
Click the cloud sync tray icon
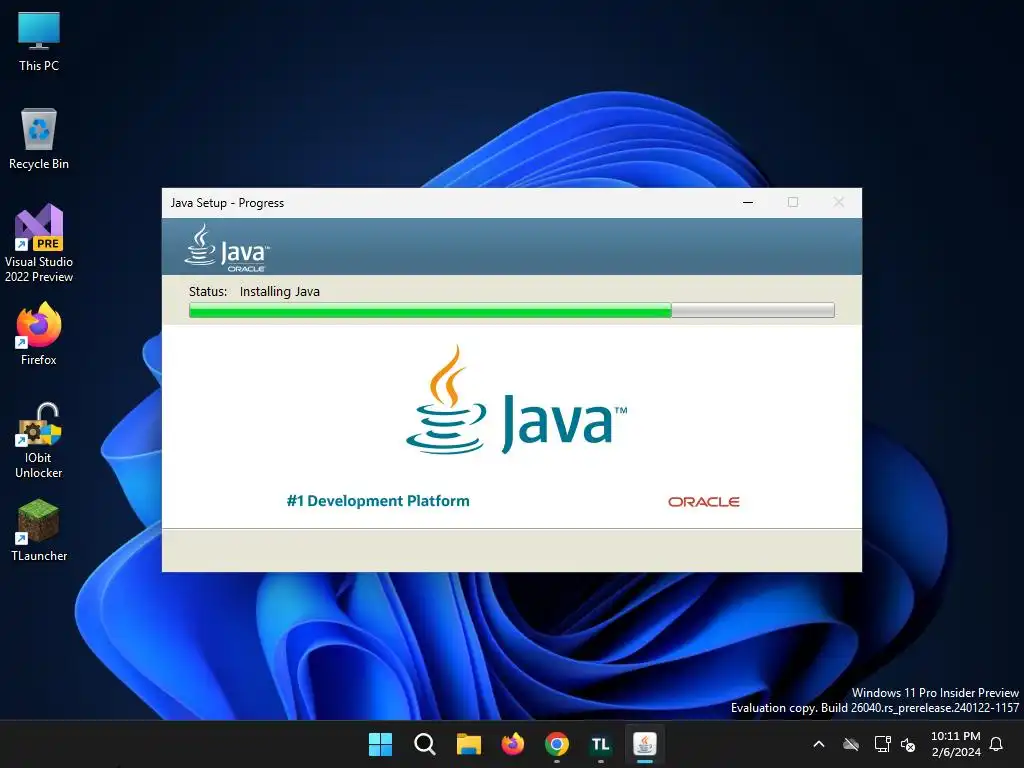(x=850, y=744)
